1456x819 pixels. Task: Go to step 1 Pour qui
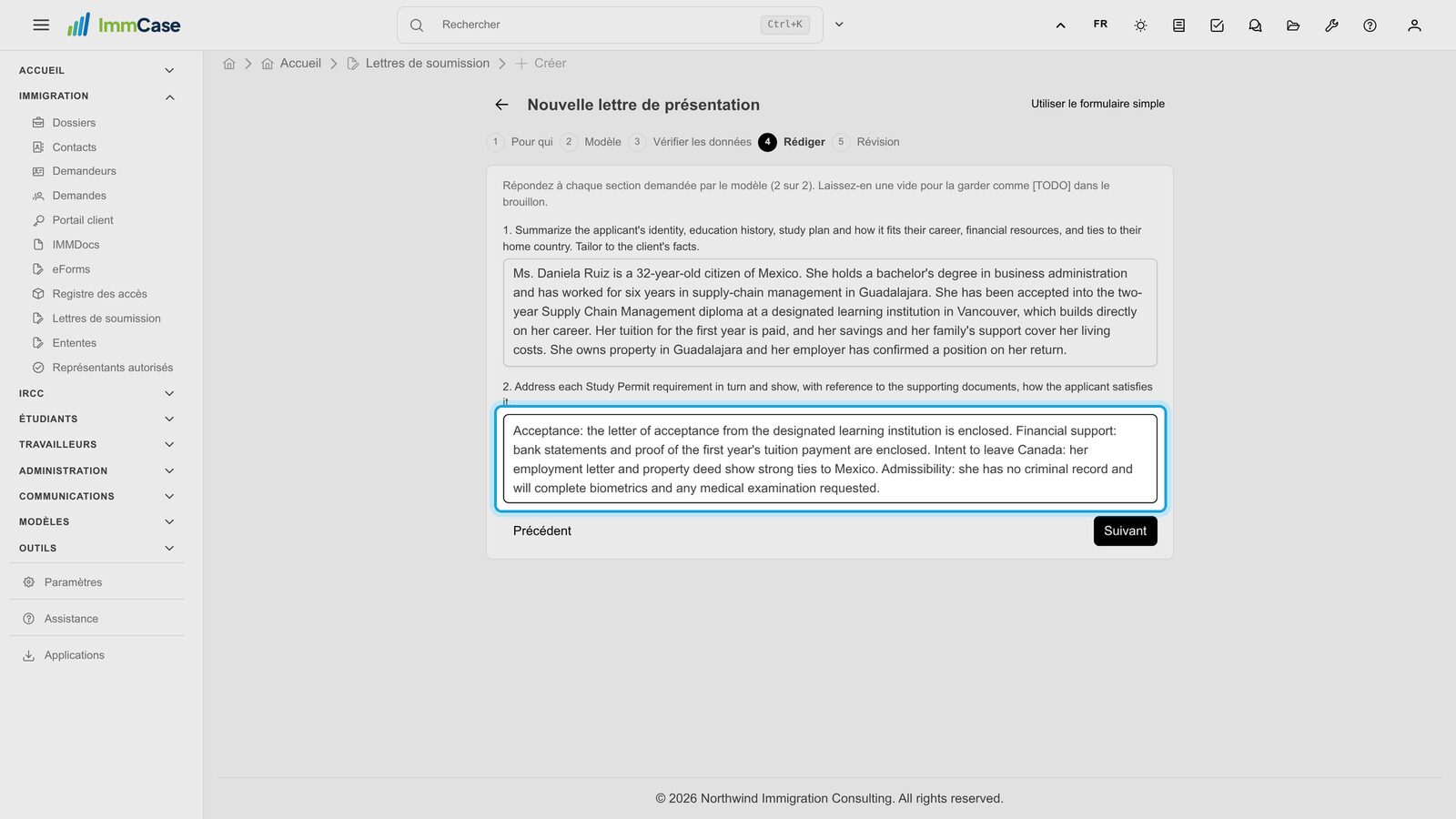click(521, 142)
